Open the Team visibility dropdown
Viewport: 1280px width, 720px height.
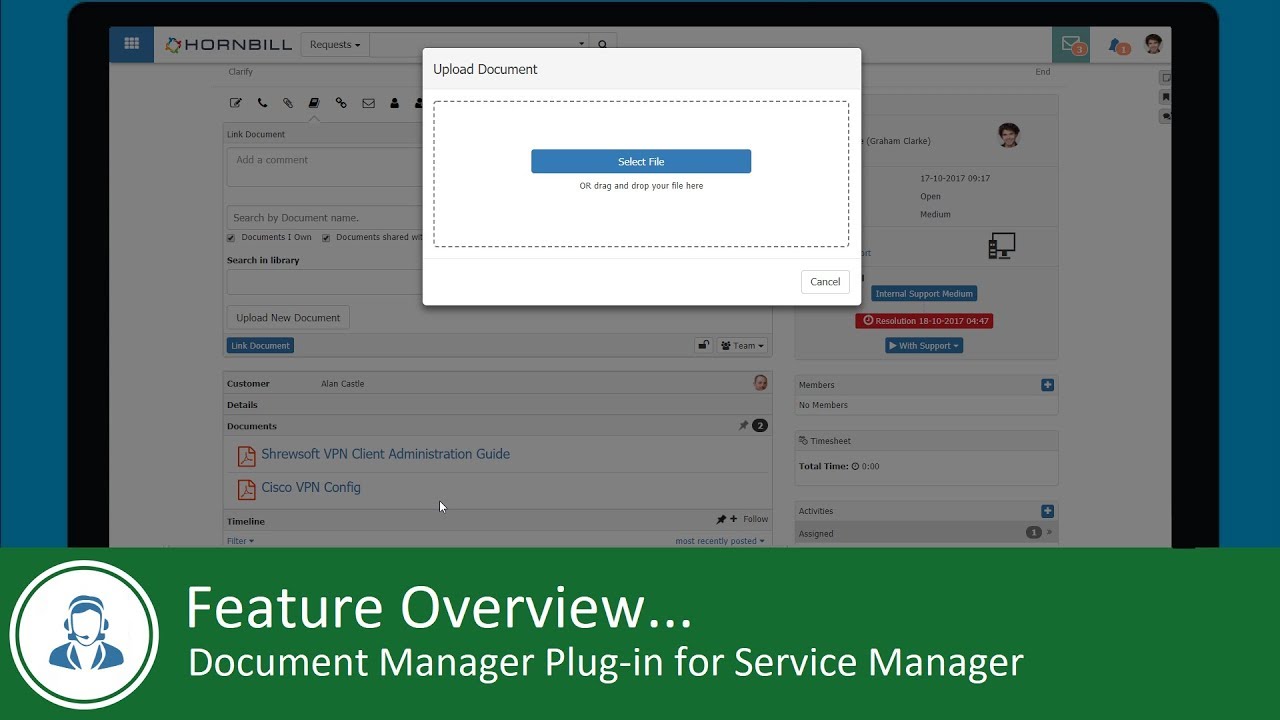[x=742, y=345]
